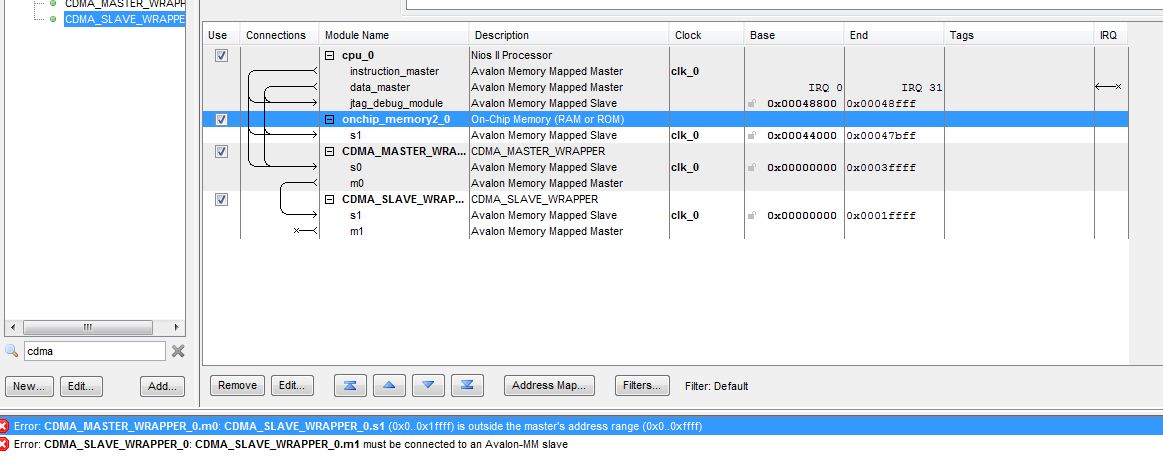The height and width of the screenshot is (464, 1163).
Task: Collapse the cpu_0 module tree
Action: click(x=329, y=56)
